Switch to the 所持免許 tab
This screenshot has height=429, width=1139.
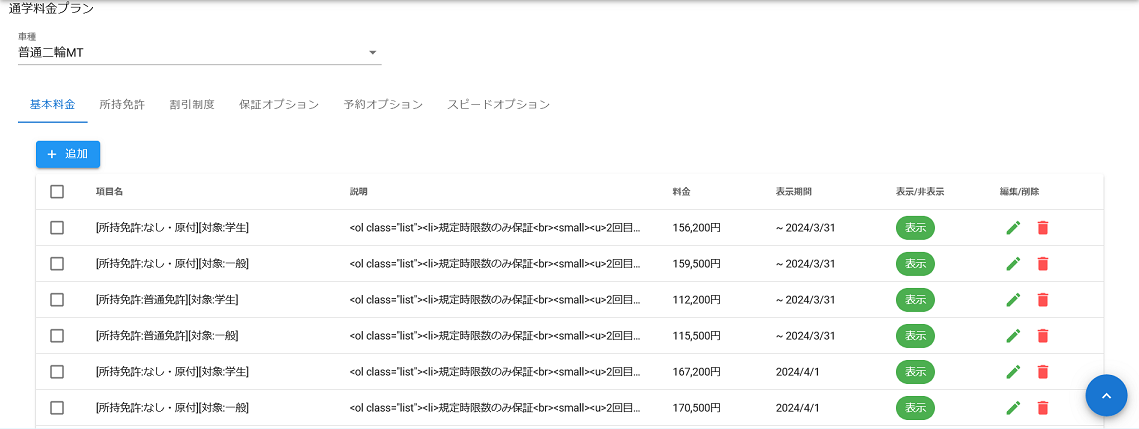[122, 104]
